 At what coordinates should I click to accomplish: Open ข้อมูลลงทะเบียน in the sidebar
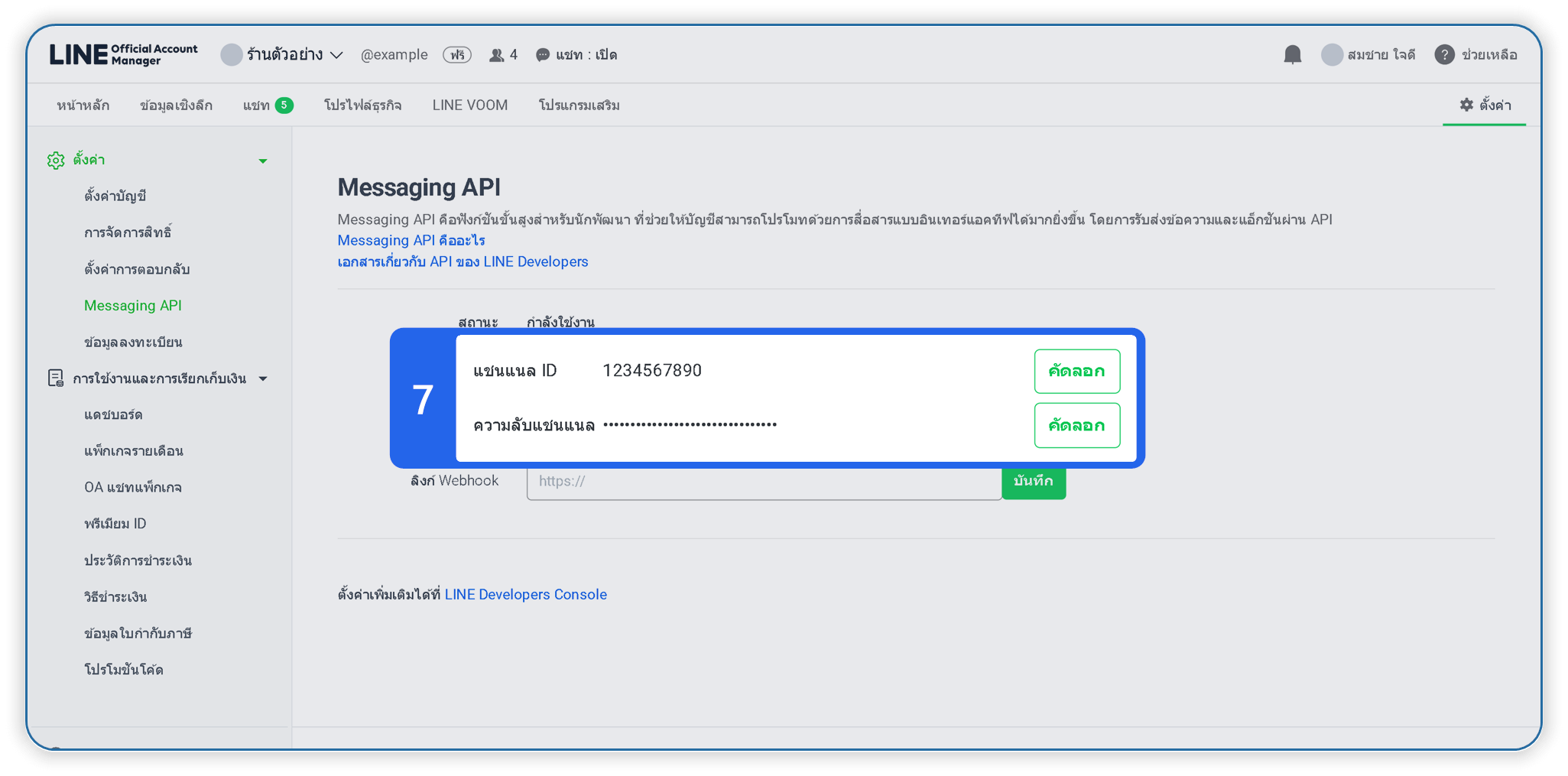(x=133, y=343)
